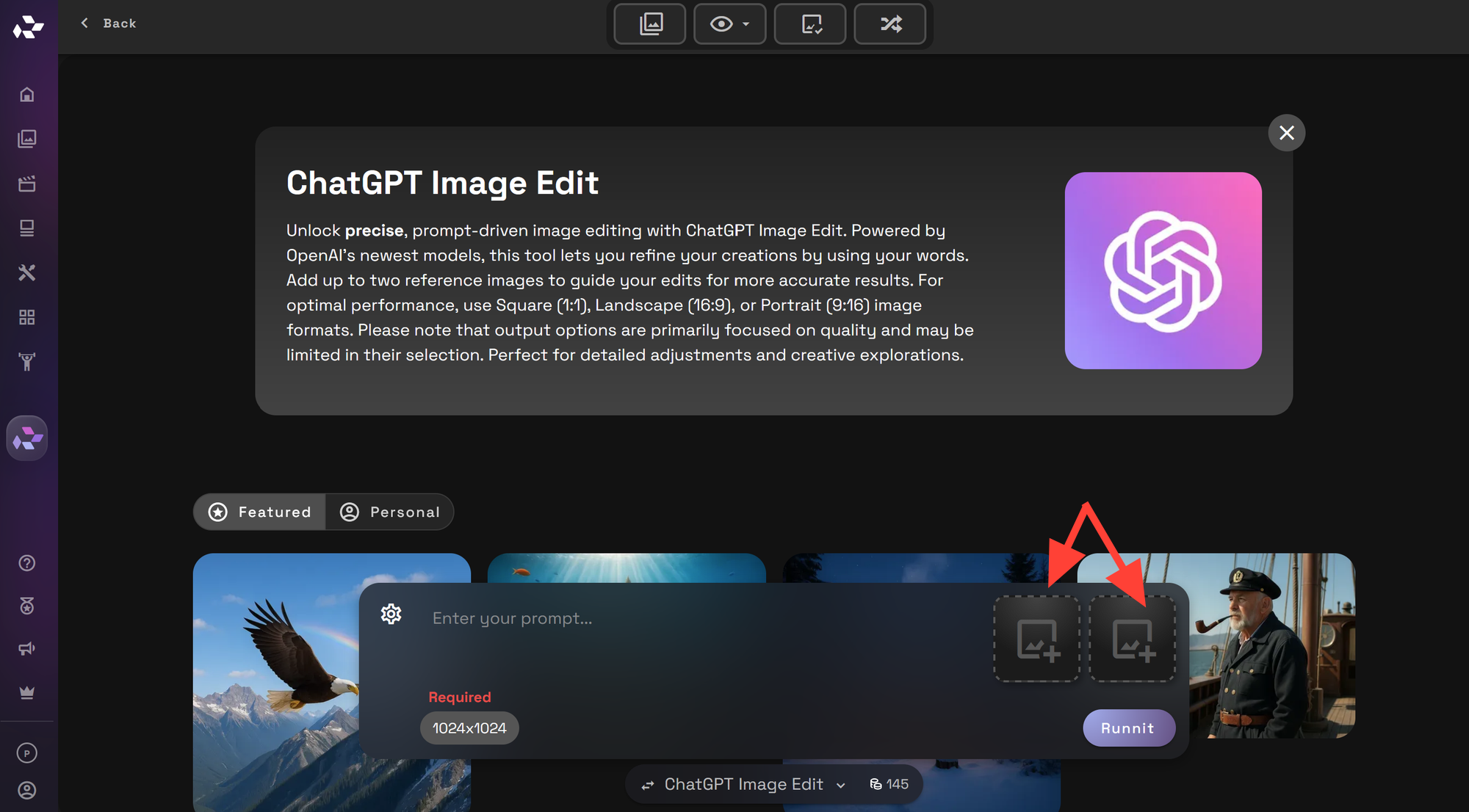This screenshot has height=812, width=1469.
Task: Add second reference image slot
Action: (1133, 639)
